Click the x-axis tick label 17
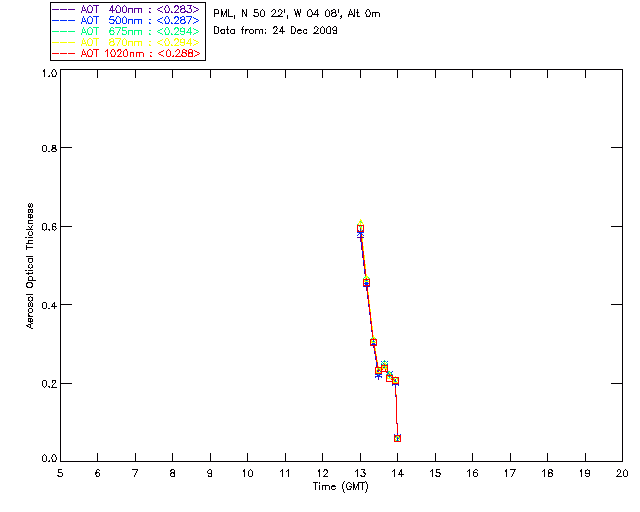Image resolution: width=640 pixels, height=512 pixels. coord(510,473)
